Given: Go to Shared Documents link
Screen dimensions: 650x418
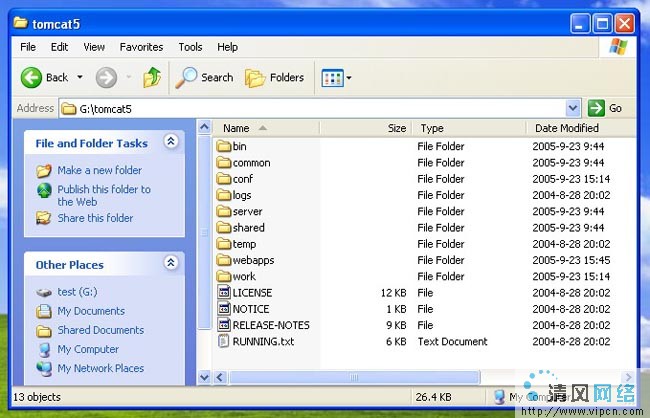Looking at the screenshot, I should tap(101, 330).
